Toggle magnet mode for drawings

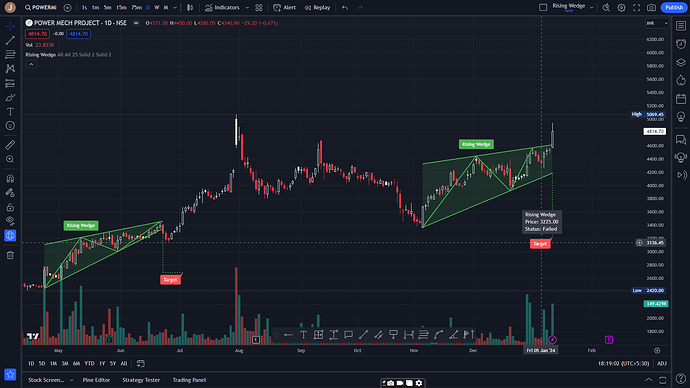[x=10, y=179]
